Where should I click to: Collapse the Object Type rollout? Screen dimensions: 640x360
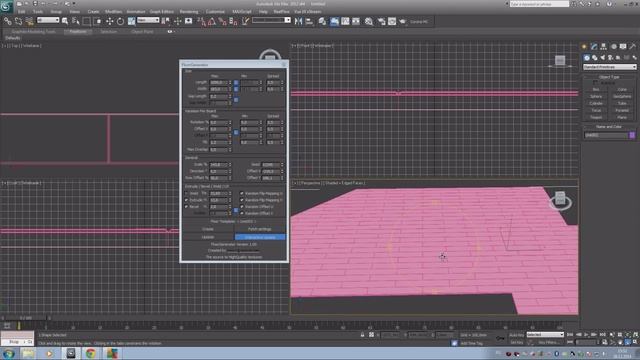coord(609,77)
